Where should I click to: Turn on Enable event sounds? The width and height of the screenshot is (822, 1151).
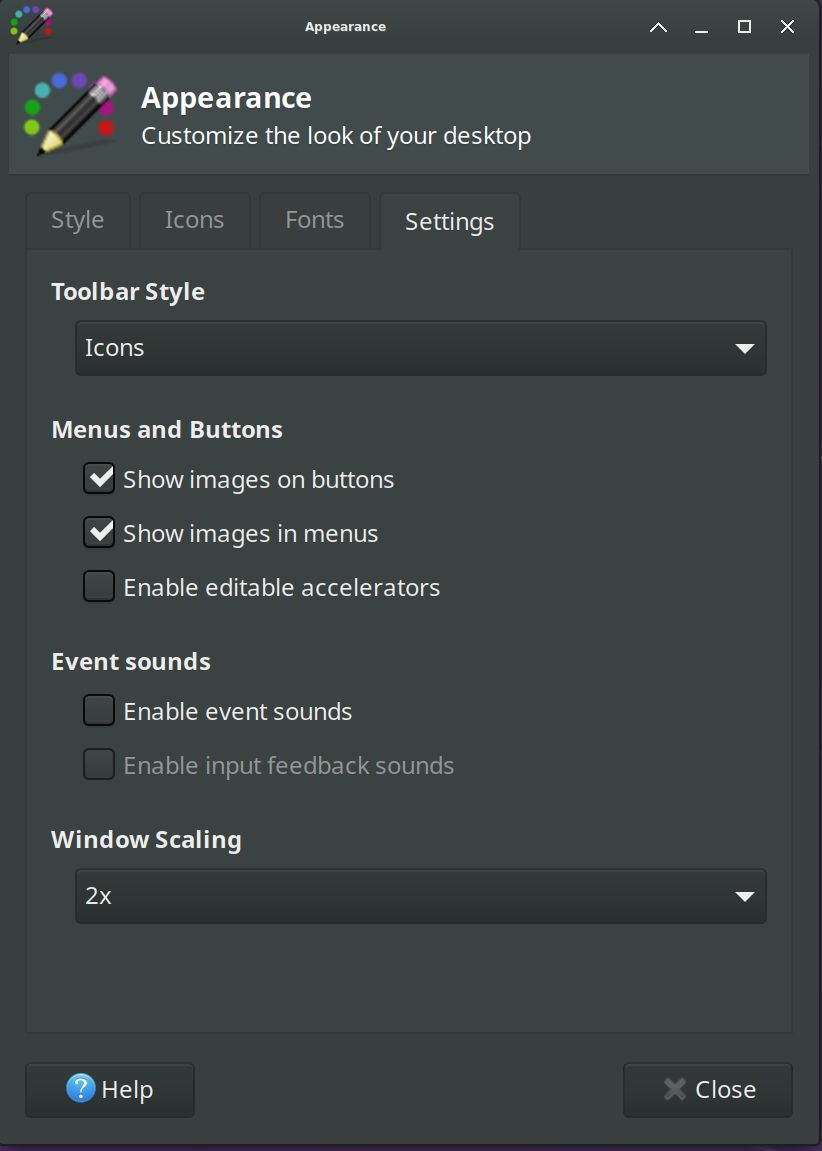pyautogui.click(x=100, y=711)
